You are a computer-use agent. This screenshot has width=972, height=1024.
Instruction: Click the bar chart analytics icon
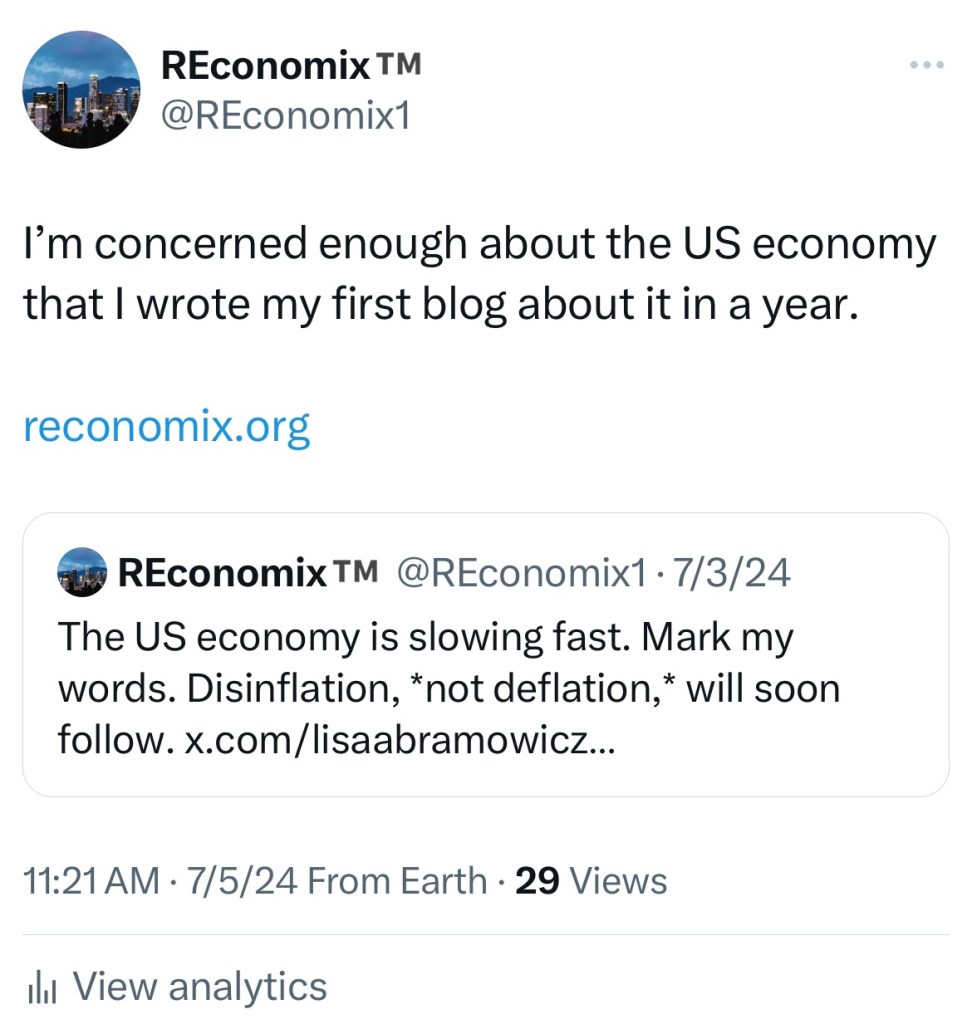pos(41,988)
